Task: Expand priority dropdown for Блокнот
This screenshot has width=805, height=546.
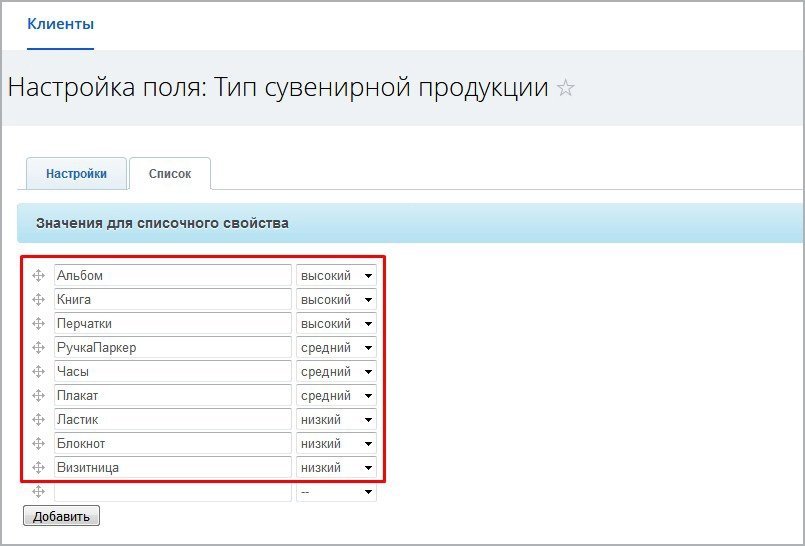Action: pyautogui.click(x=336, y=443)
